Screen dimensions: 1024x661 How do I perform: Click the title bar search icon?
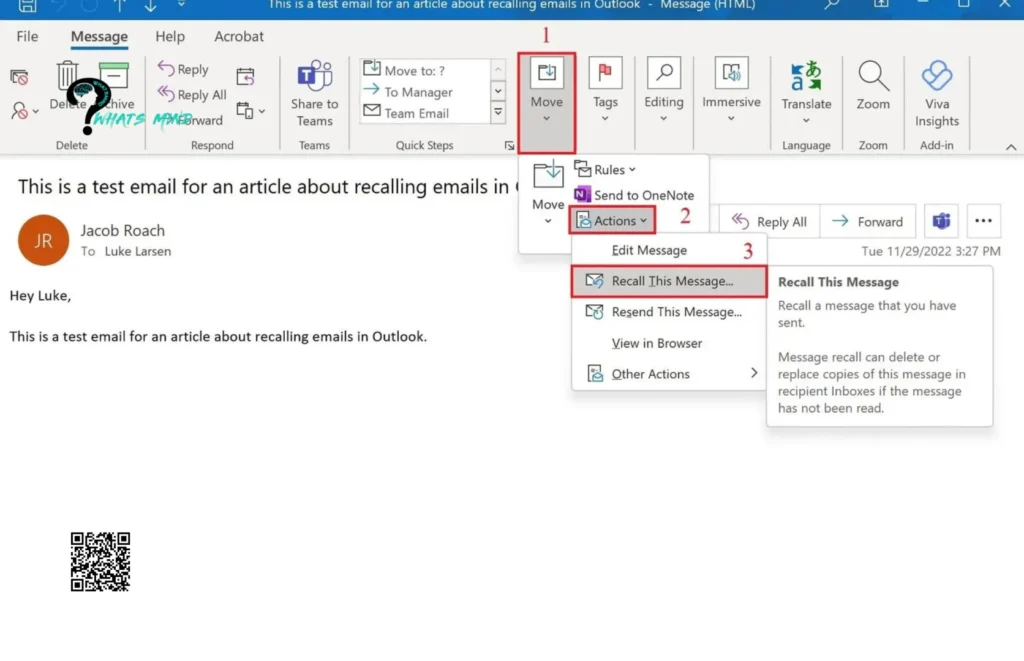(x=831, y=5)
